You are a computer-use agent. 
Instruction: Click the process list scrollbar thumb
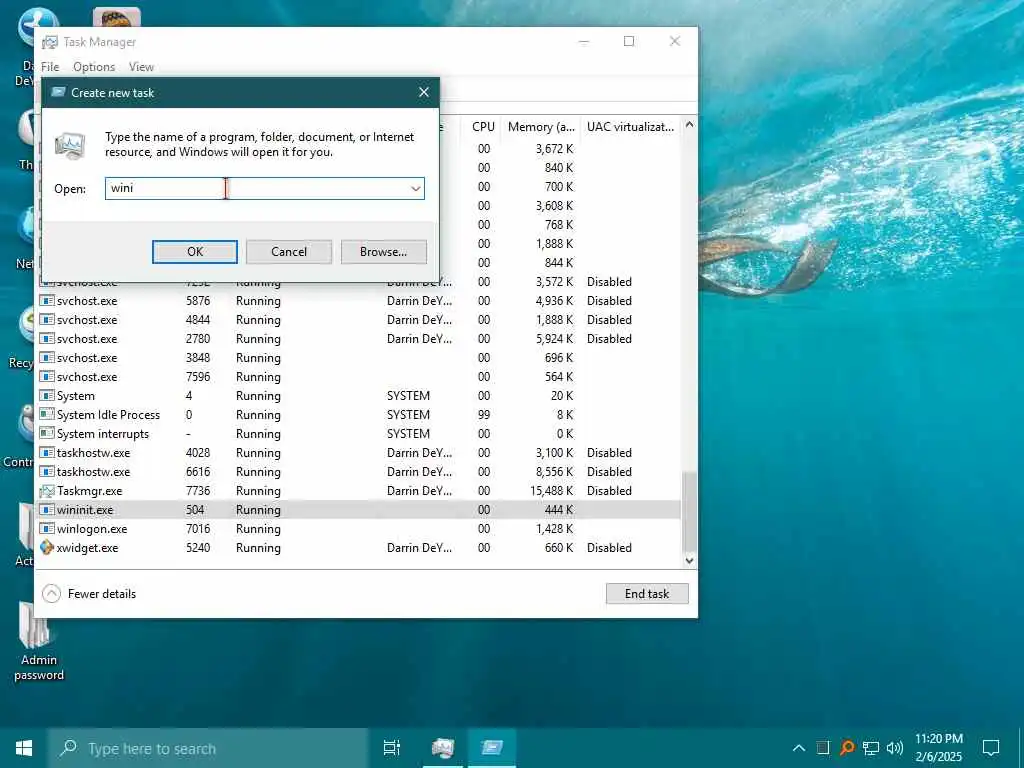pyautogui.click(x=689, y=512)
